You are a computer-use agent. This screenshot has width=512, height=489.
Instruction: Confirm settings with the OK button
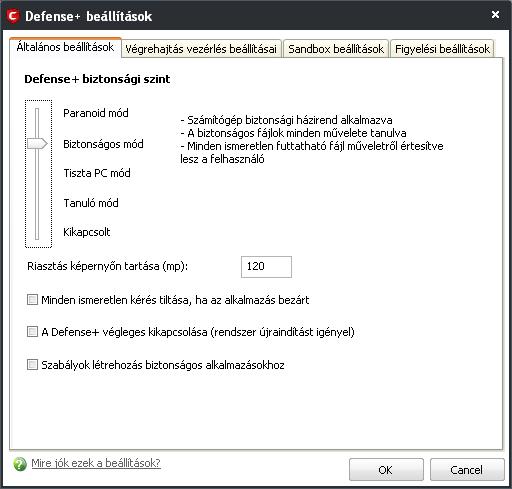coord(386,470)
